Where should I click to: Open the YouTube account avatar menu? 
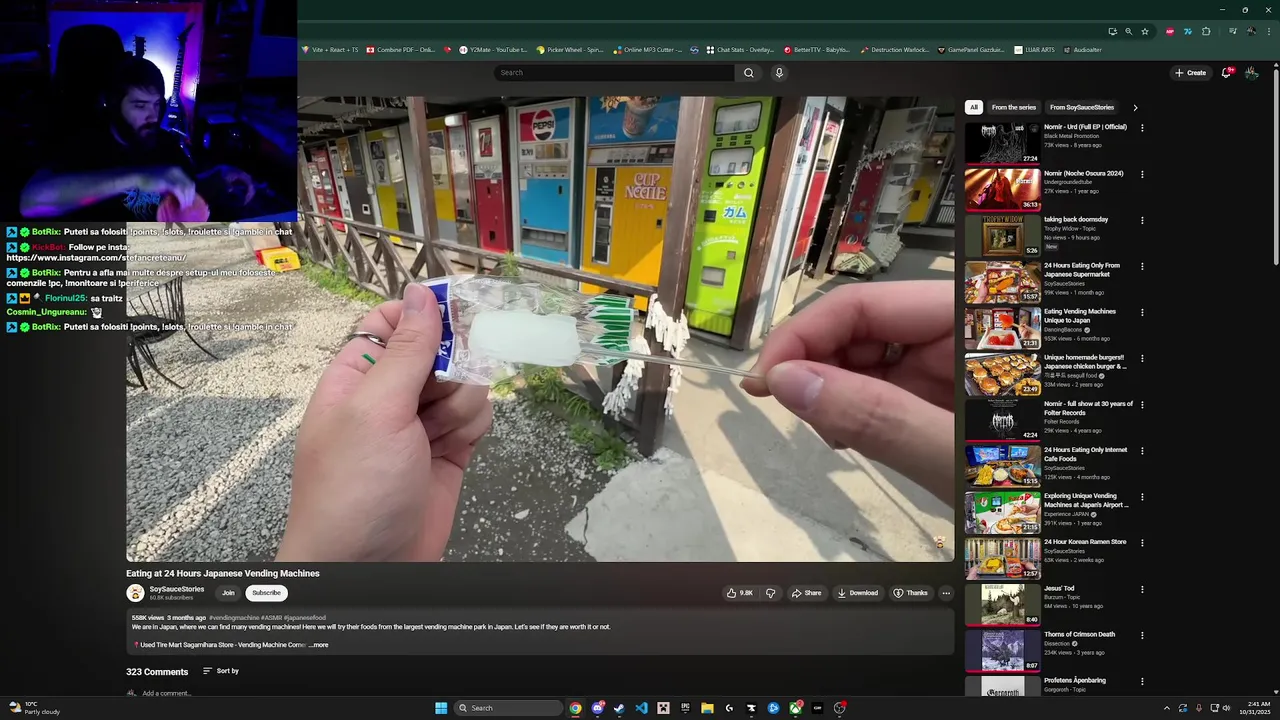click(x=1251, y=72)
